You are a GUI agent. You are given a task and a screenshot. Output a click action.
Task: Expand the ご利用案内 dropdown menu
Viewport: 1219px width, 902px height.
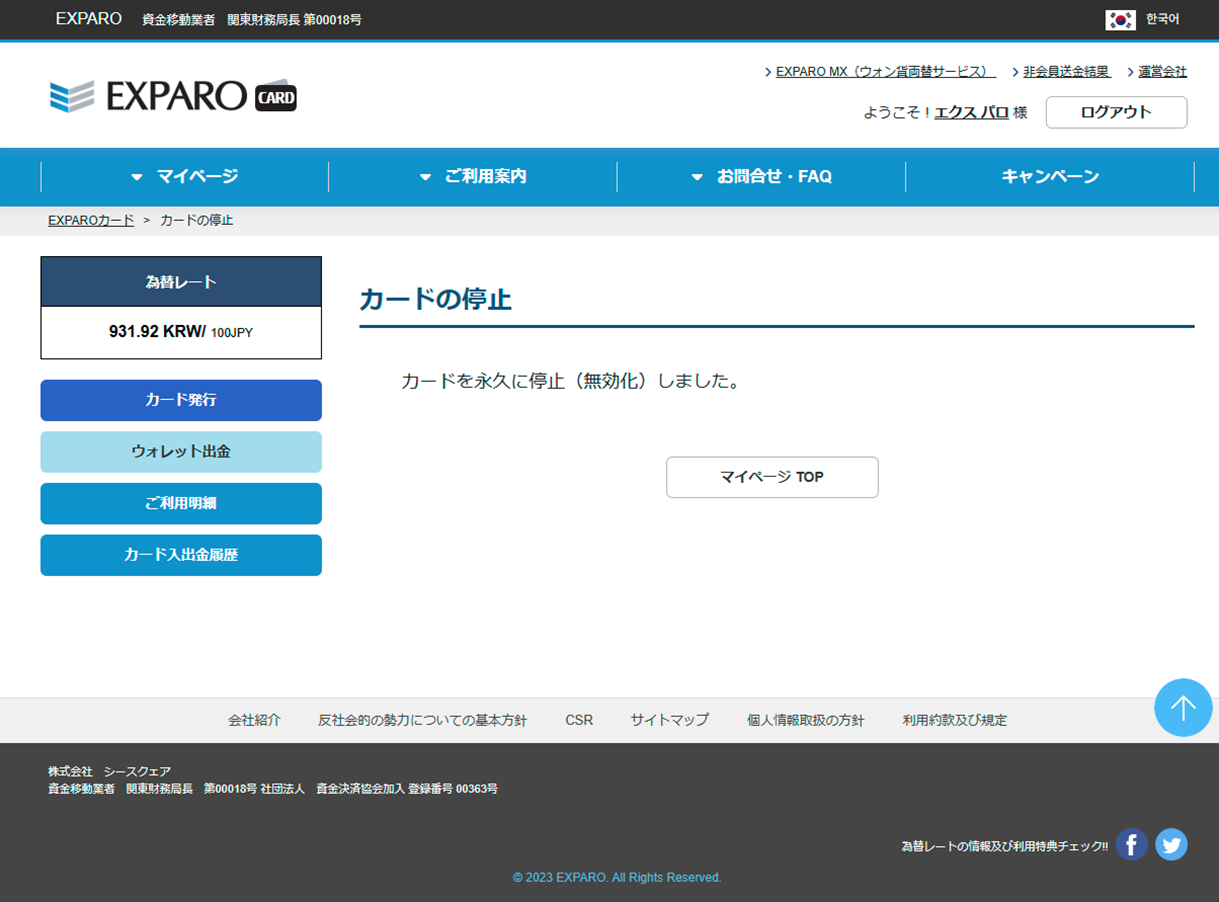pyautogui.click(x=473, y=177)
